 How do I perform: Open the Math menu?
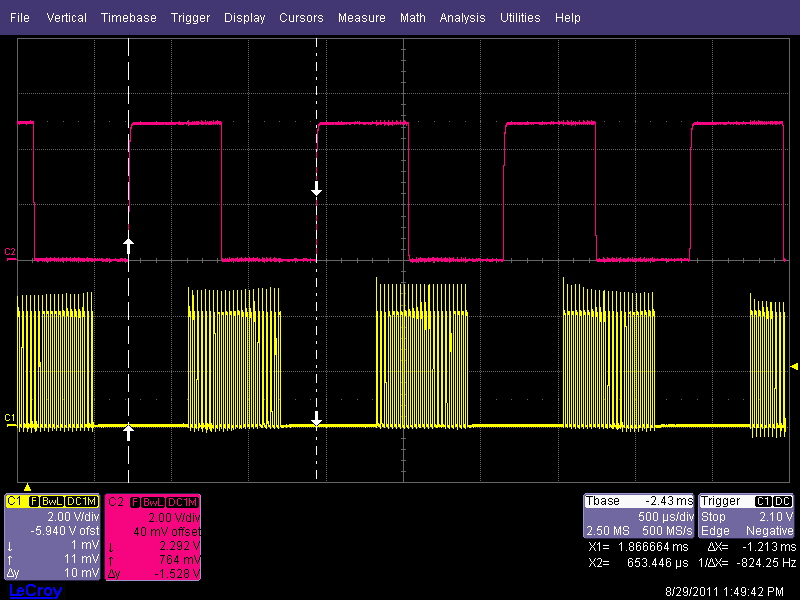(412, 17)
